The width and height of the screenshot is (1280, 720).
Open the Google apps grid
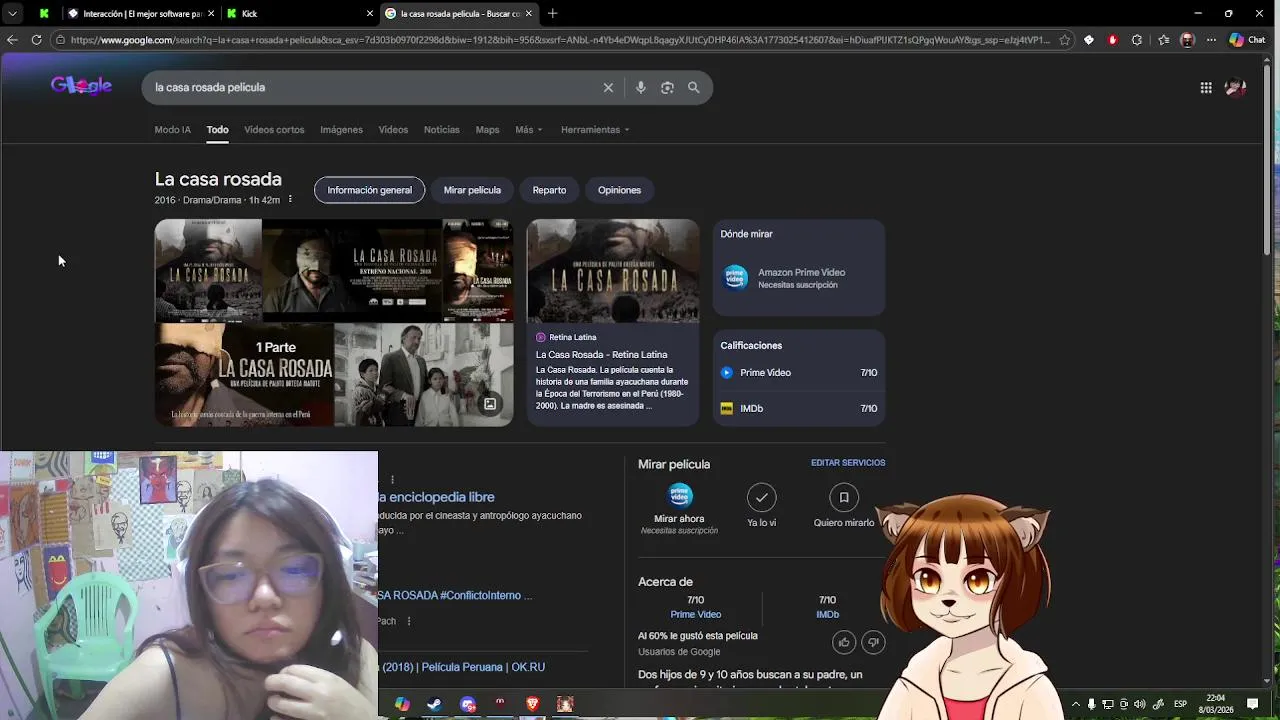pyautogui.click(x=1206, y=87)
